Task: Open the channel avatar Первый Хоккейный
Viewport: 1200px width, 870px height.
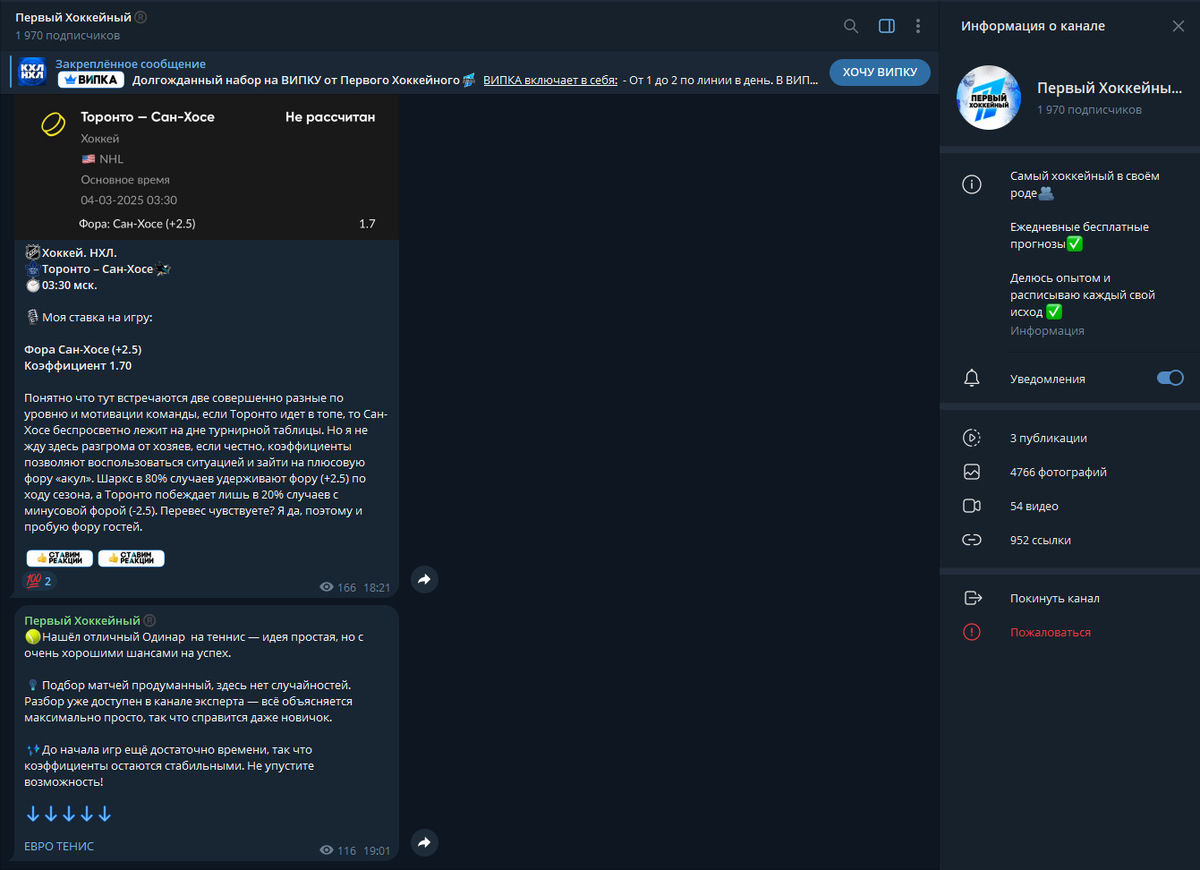Action: (x=989, y=97)
